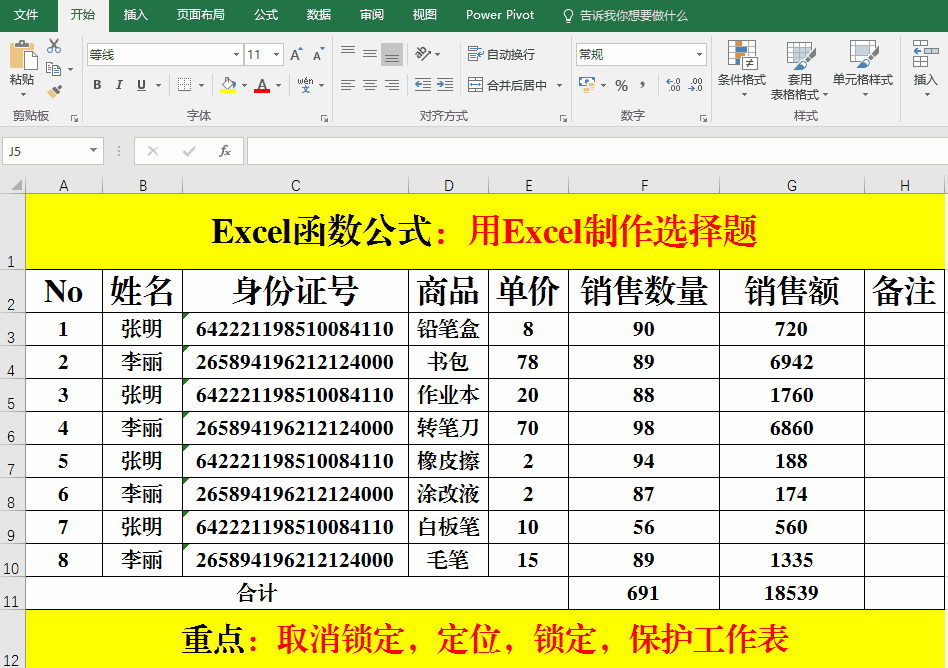
Task: Open the font name dropdown
Action: [x=236, y=54]
